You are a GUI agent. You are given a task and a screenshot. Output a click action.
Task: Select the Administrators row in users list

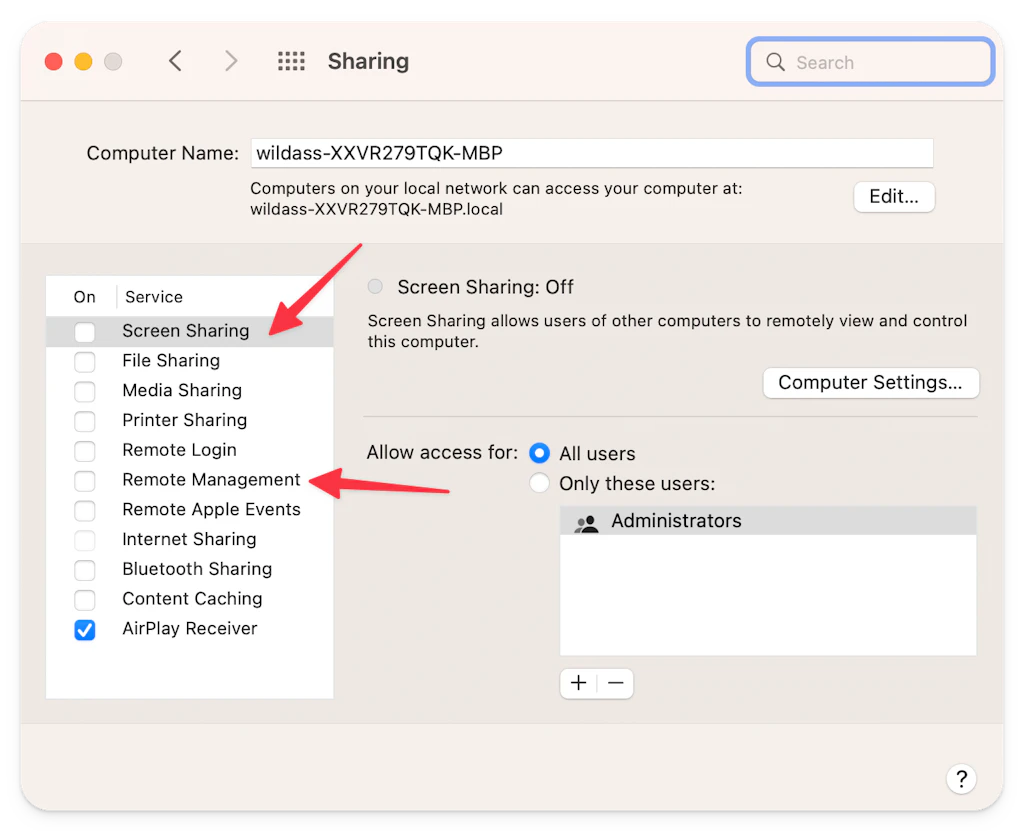(768, 521)
